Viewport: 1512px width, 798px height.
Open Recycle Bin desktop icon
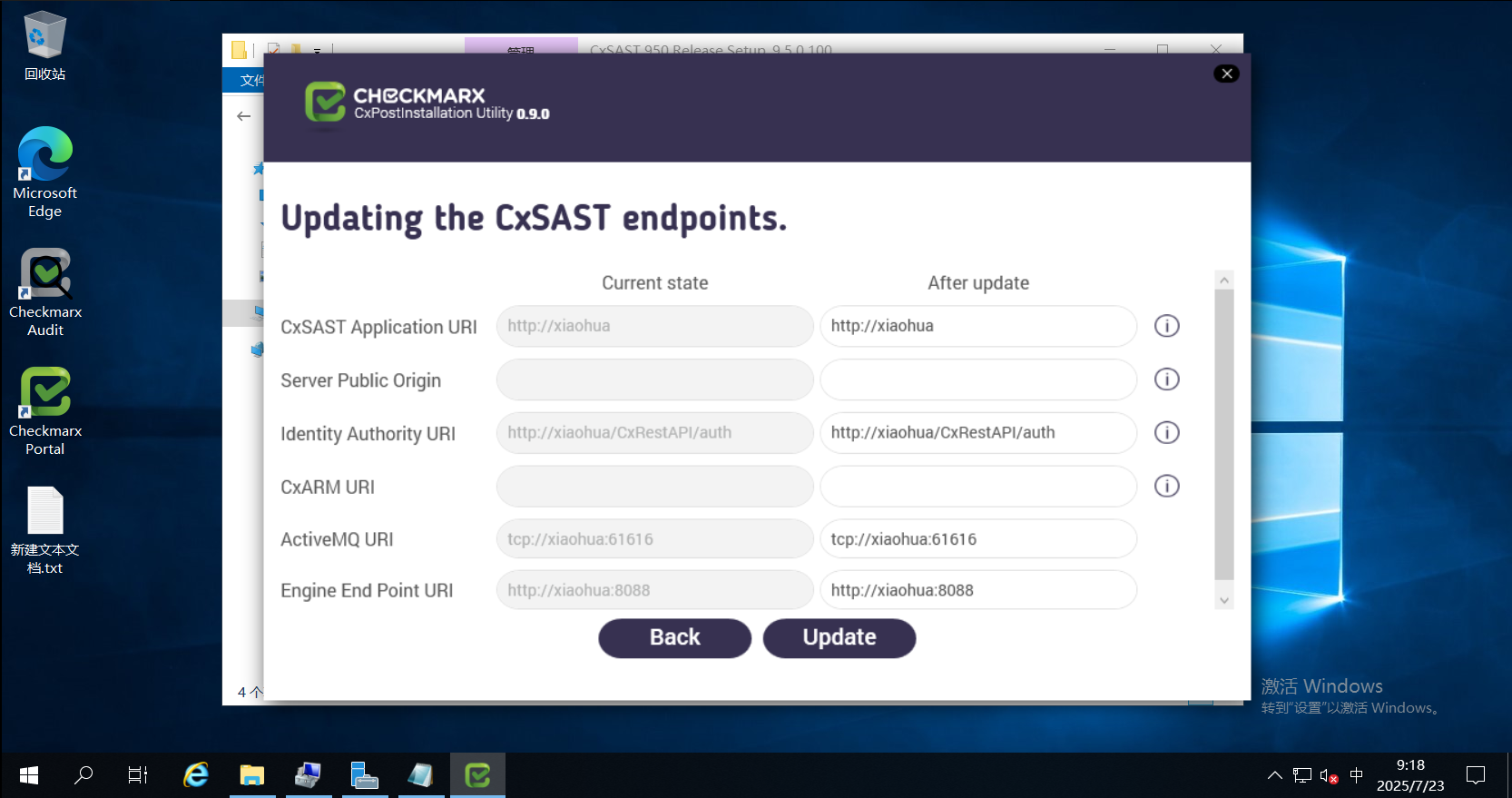(44, 45)
